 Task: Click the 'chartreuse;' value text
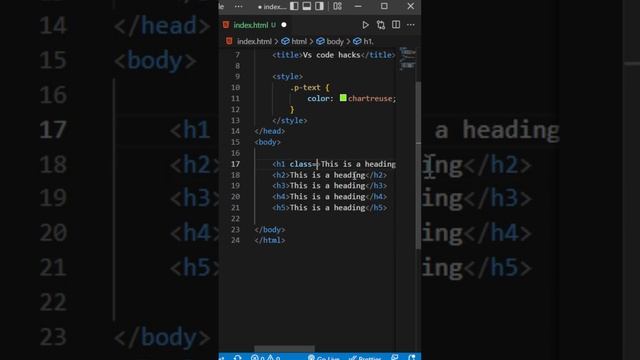(x=372, y=98)
